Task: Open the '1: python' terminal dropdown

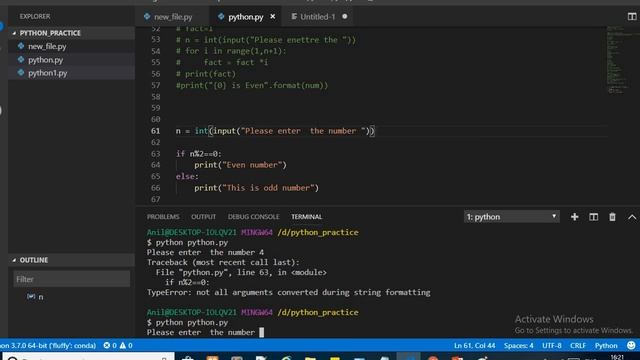Action: (511, 217)
